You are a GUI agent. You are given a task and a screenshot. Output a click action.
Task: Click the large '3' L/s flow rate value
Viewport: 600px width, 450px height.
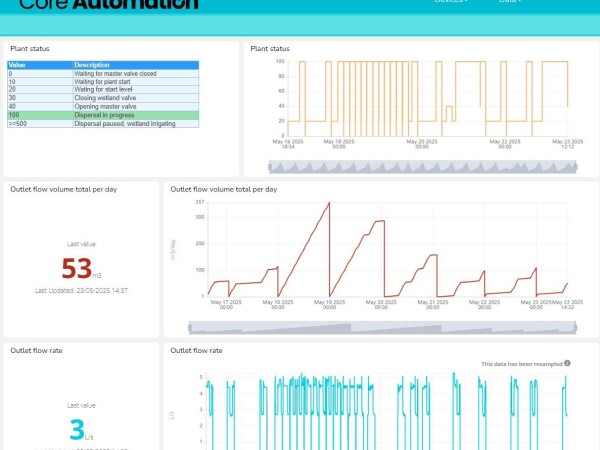[x=77, y=429]
